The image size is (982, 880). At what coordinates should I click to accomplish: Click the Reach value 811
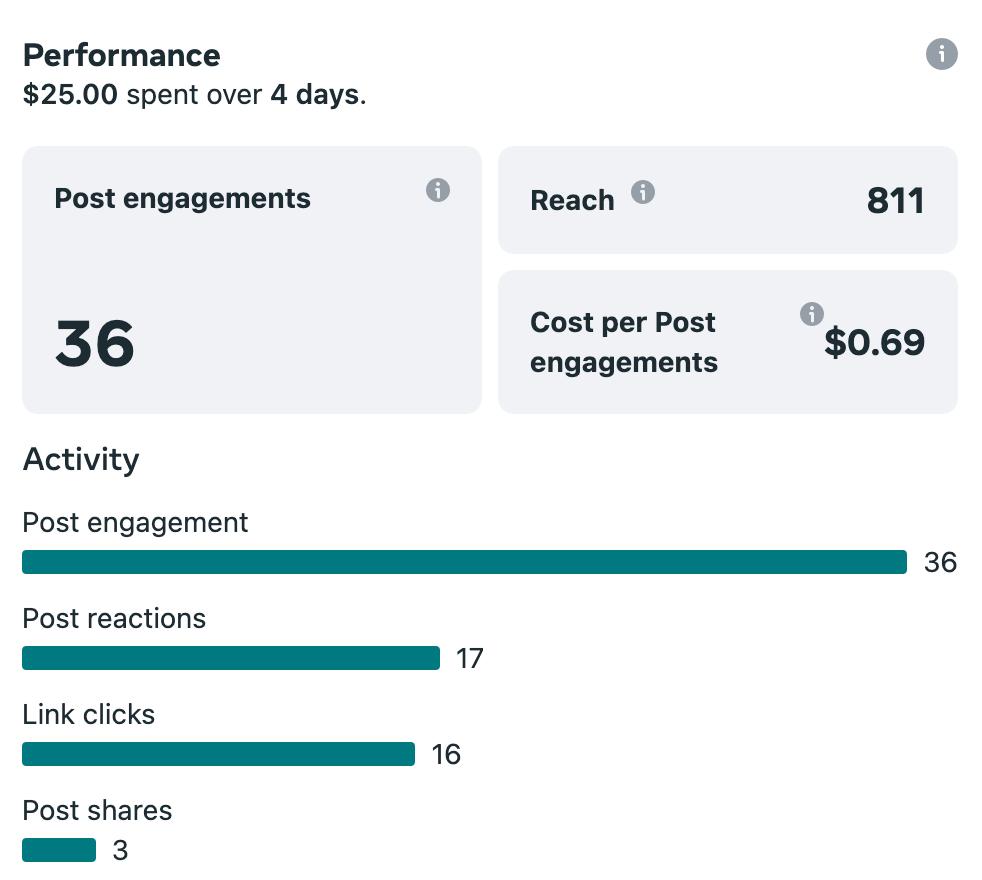click(x=895, y=201)
